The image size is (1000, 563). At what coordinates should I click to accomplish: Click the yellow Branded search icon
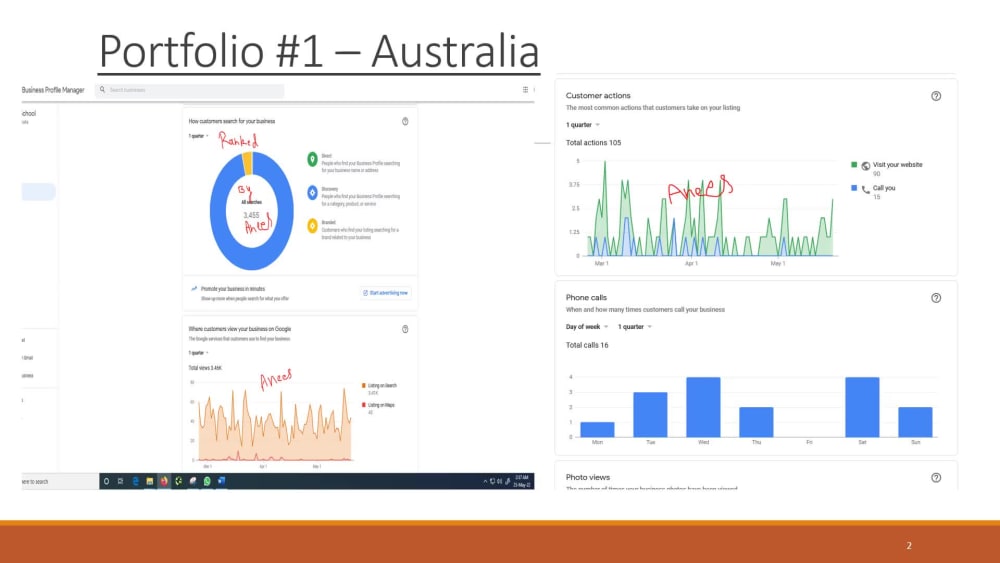point(312,226)
